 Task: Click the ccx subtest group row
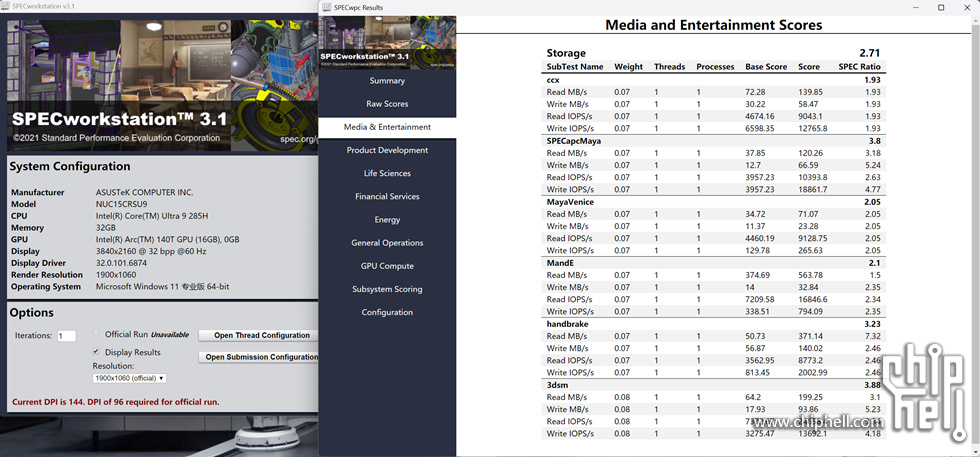(713, 80)
